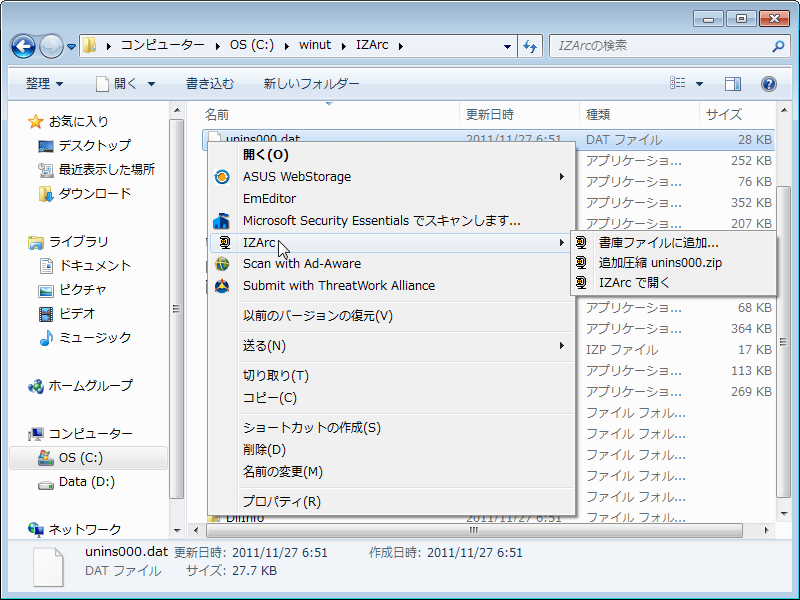Click the Ad-Aware globe icon
The height and width of the screenshot is (600, 800).
pyautogui.click(x=222, y=264)
